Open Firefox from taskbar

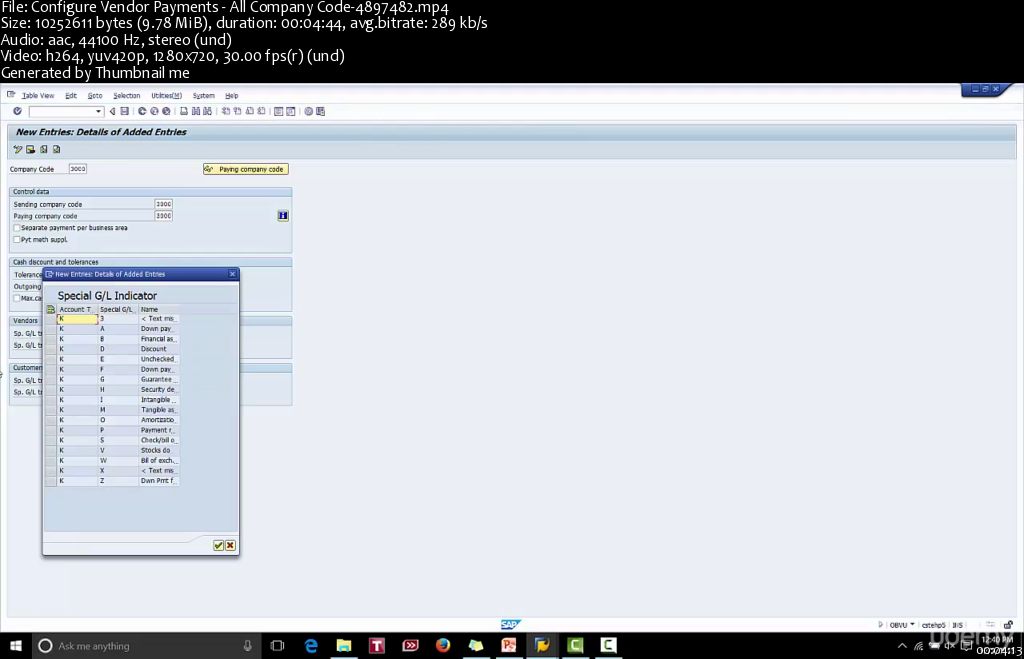[x=443, y=646]
